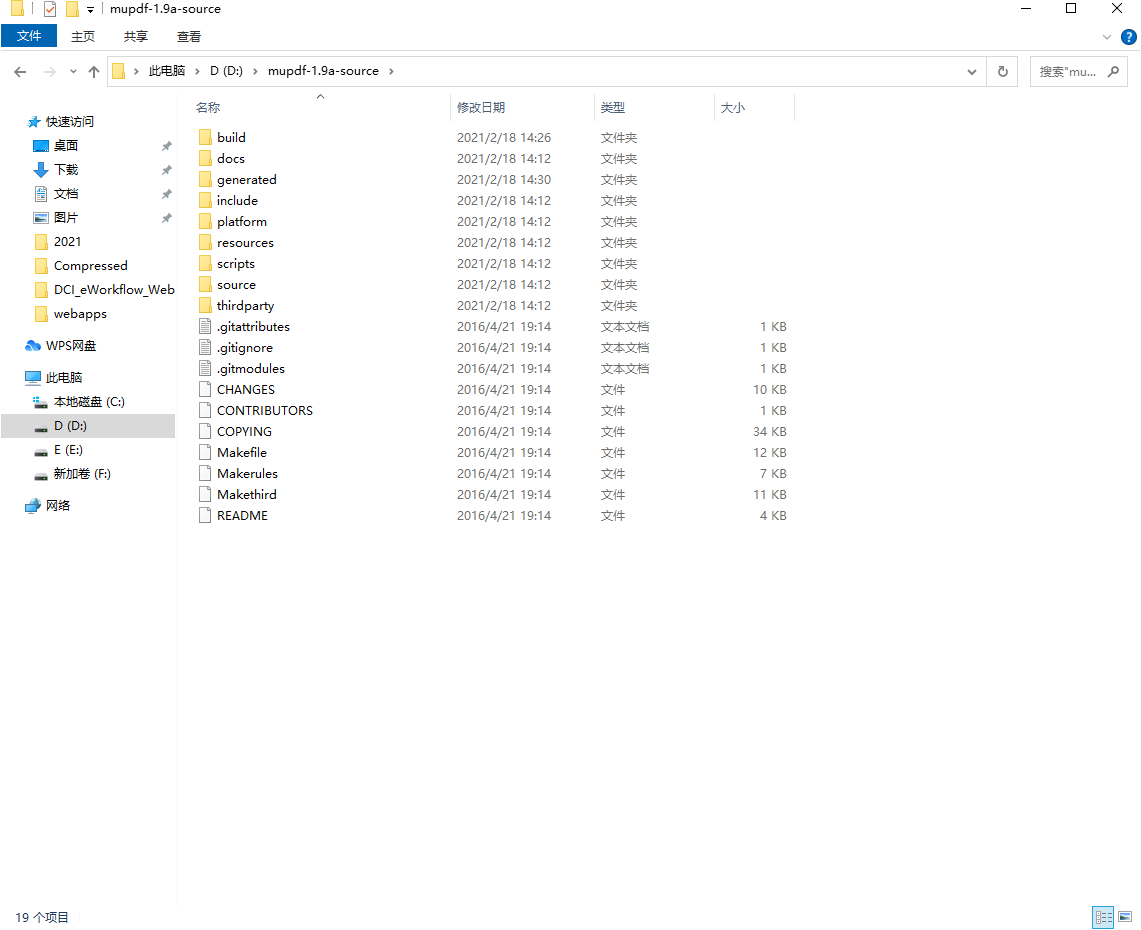Sort by 修改日期 column header

pyautogui.click(x=481, y=108)
